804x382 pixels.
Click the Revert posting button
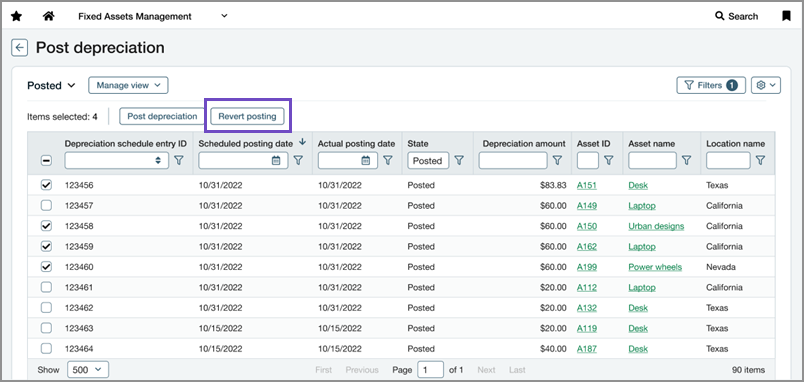[x=247, y=116]
